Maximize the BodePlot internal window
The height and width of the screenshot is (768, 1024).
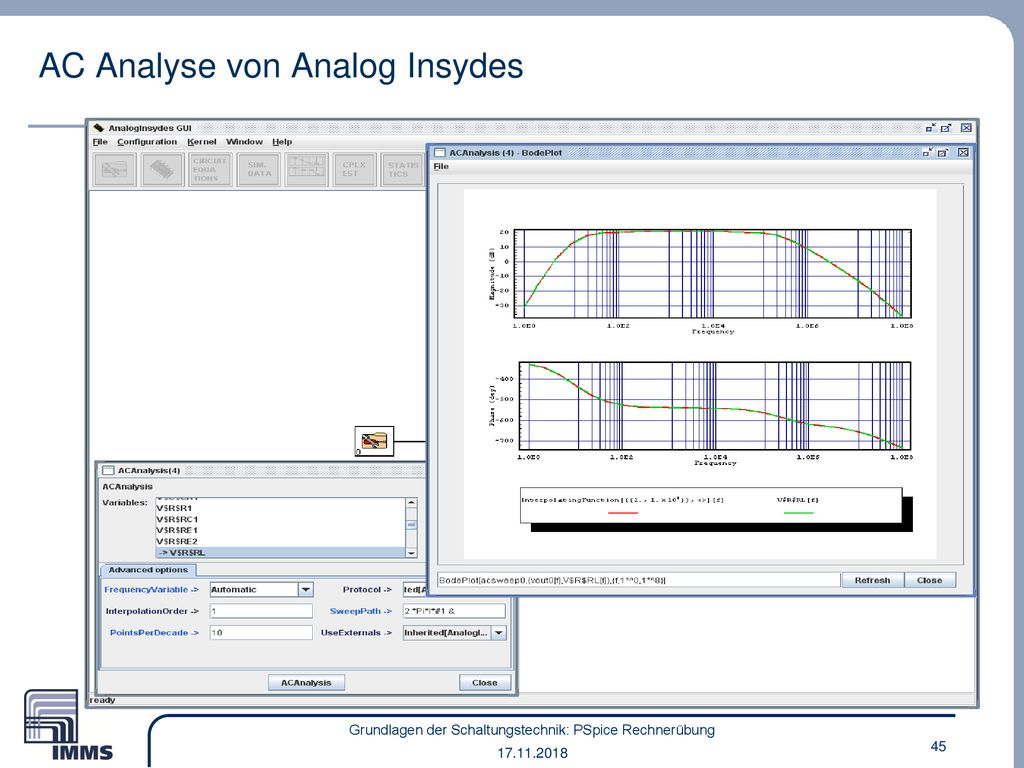(942, 153)
